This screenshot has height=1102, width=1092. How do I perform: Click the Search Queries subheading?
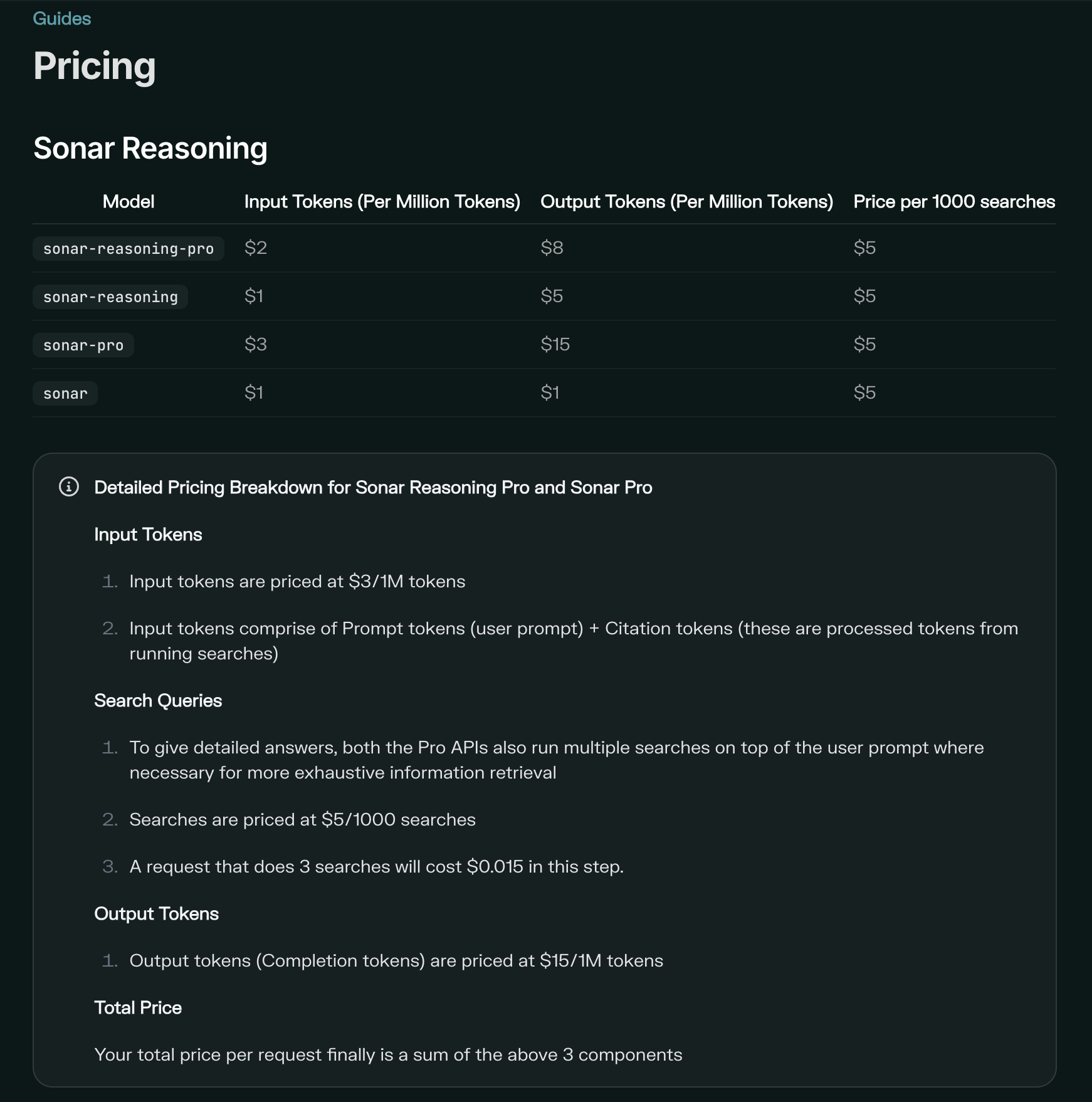click(158, 701)
